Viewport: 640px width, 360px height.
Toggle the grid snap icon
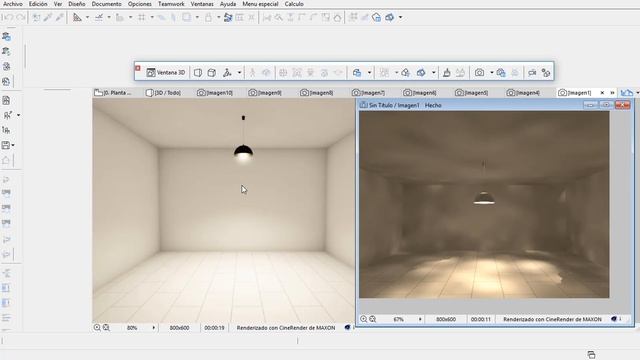click(142, 18)
